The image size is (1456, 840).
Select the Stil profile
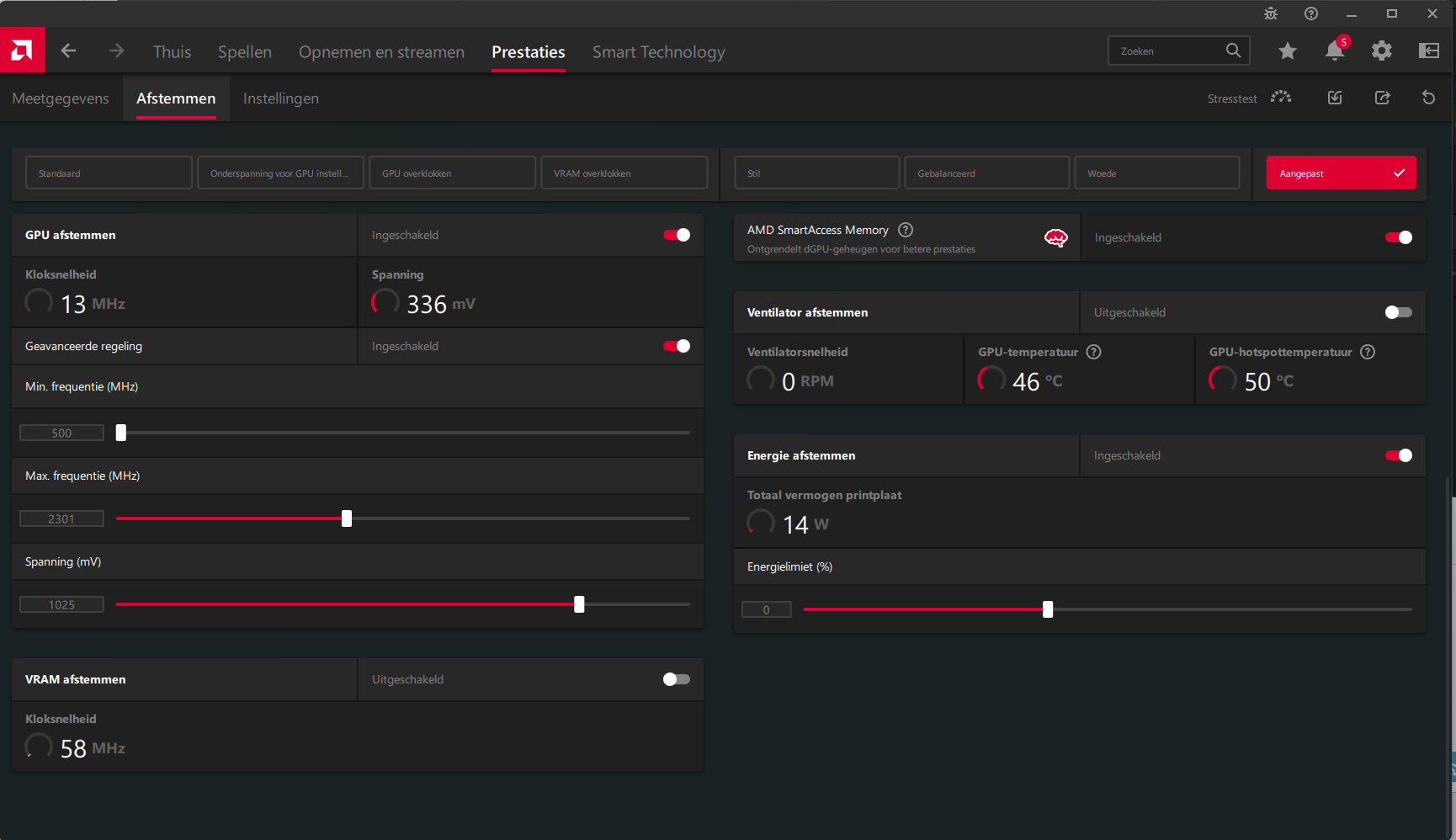(x=816, y=173)
